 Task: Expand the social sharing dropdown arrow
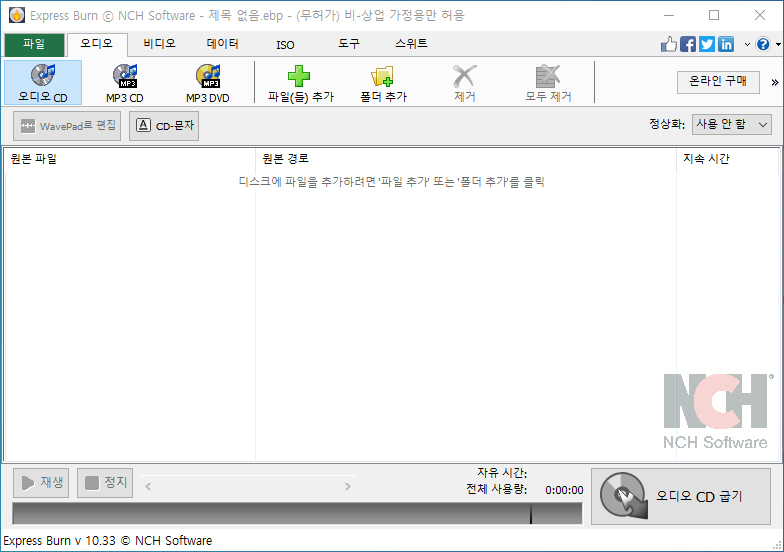pyautogui.click(x=747, y=44)
